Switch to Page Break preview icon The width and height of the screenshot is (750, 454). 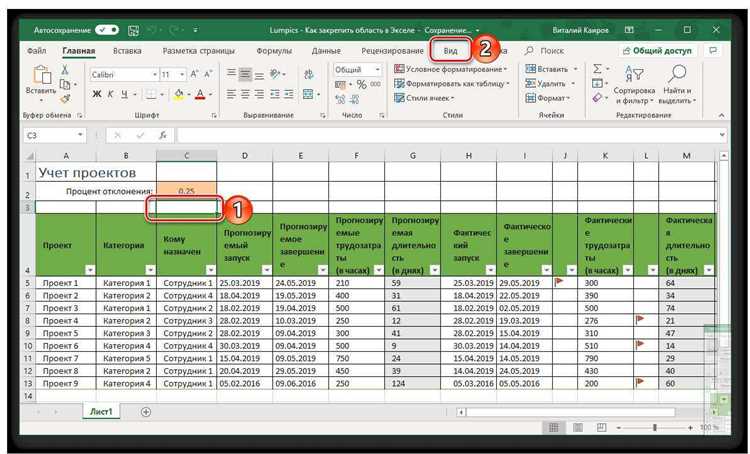(601, 427)
